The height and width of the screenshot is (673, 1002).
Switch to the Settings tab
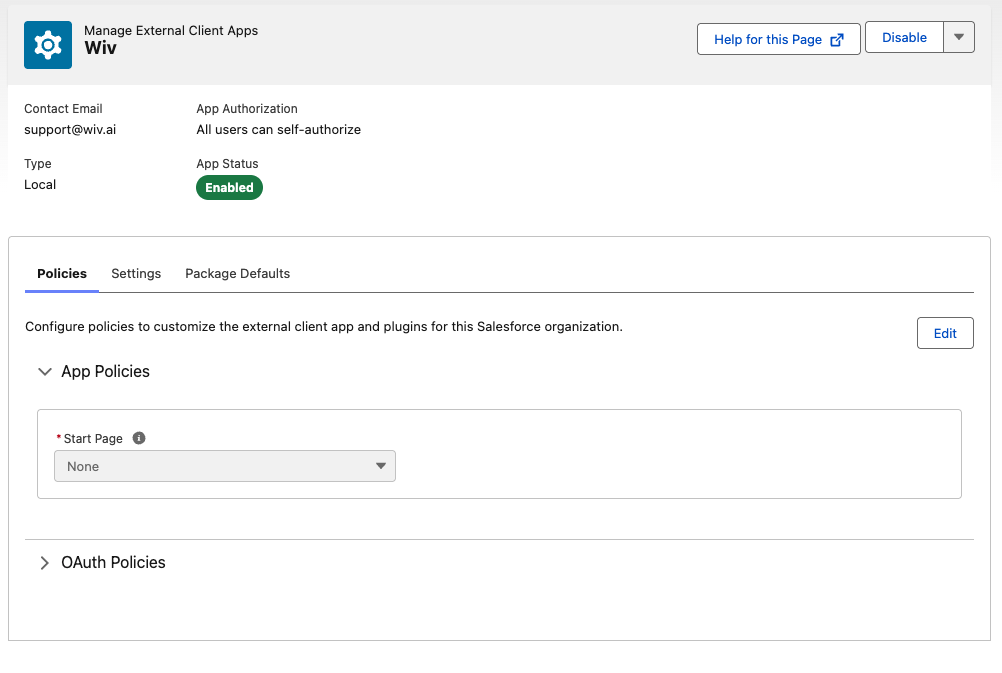click(x=136, y=274)
